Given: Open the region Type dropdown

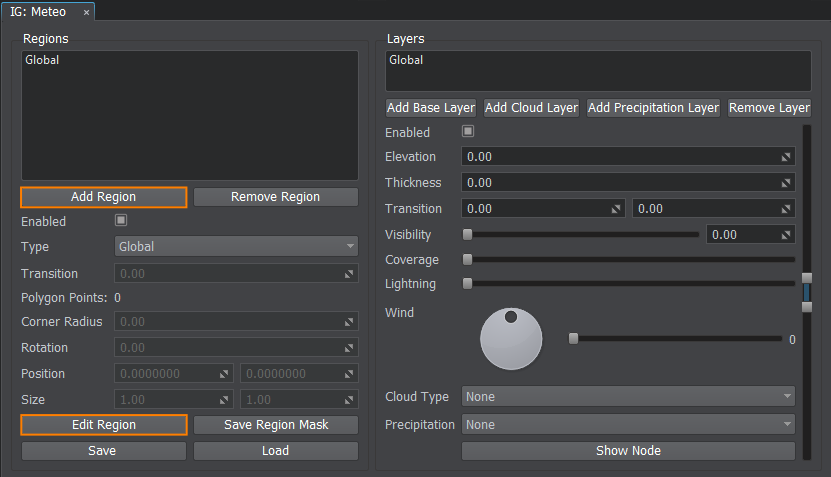Looking at the screenshot, I should 236,247.
